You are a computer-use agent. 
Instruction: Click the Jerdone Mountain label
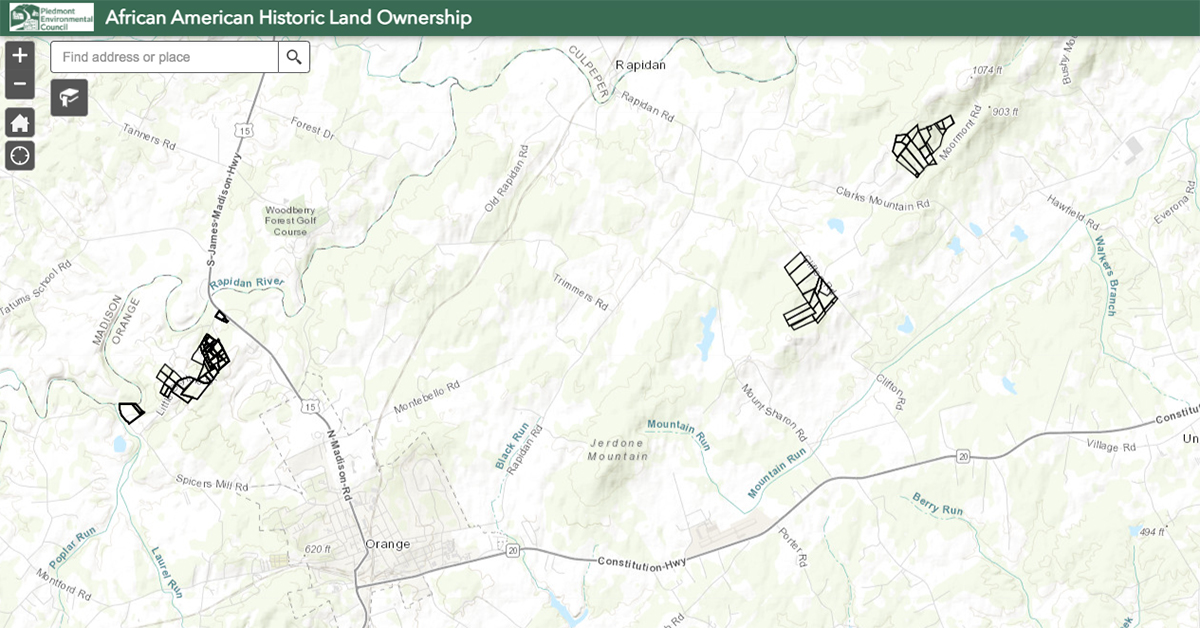point(618,449)
